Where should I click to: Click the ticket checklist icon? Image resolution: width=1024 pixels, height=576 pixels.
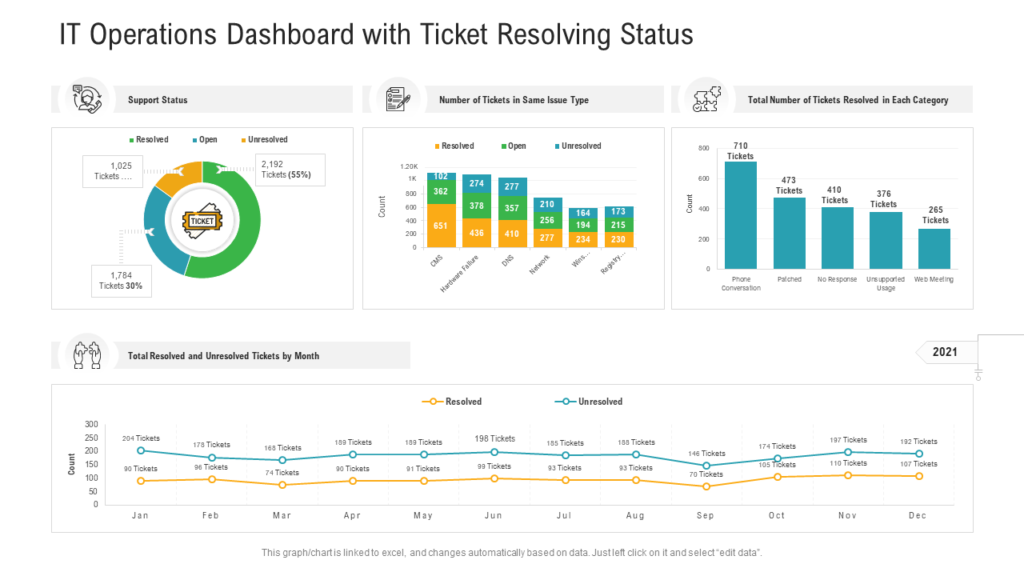[x=399, y=99]
